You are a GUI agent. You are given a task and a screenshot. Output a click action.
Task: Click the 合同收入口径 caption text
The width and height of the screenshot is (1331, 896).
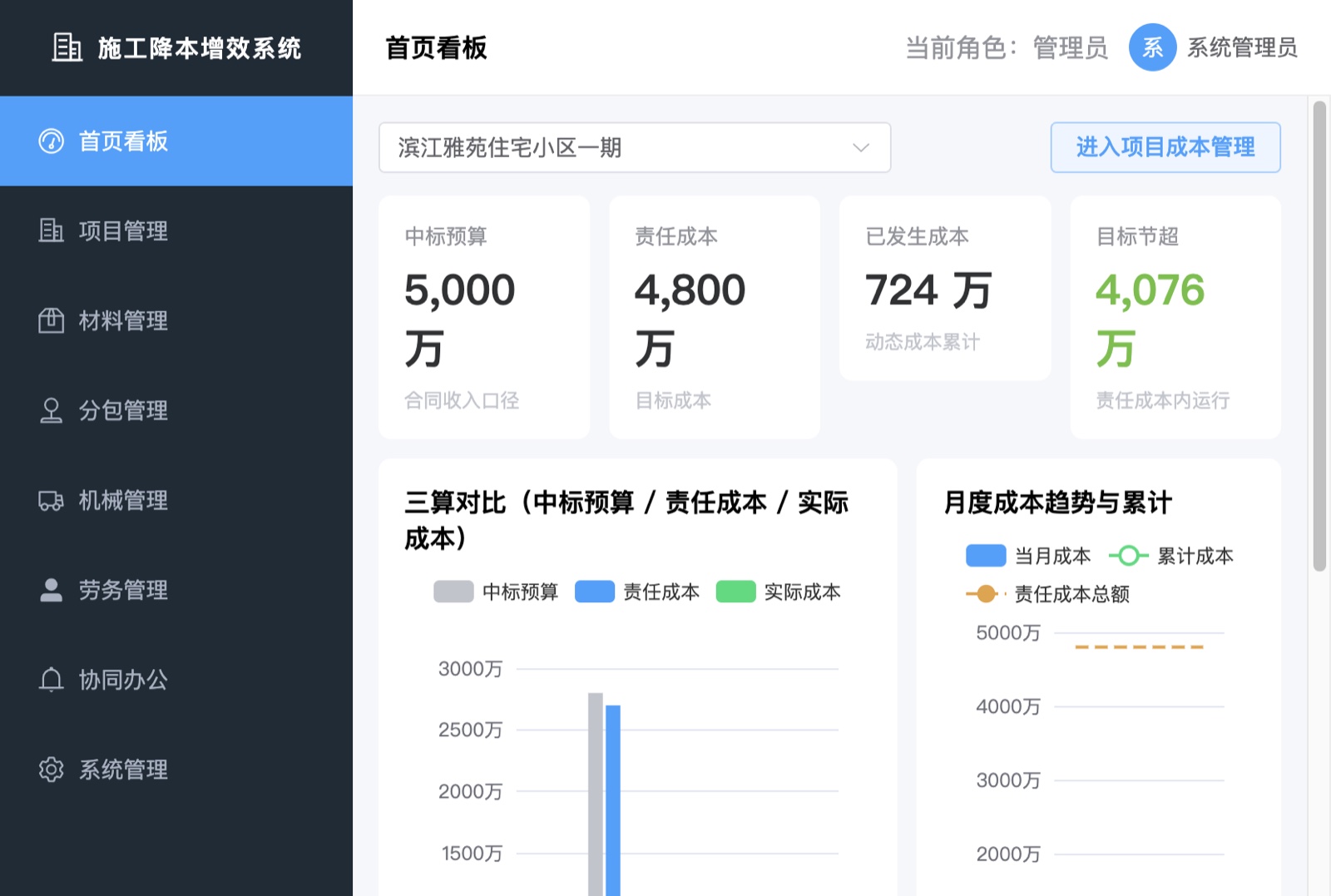462,400
